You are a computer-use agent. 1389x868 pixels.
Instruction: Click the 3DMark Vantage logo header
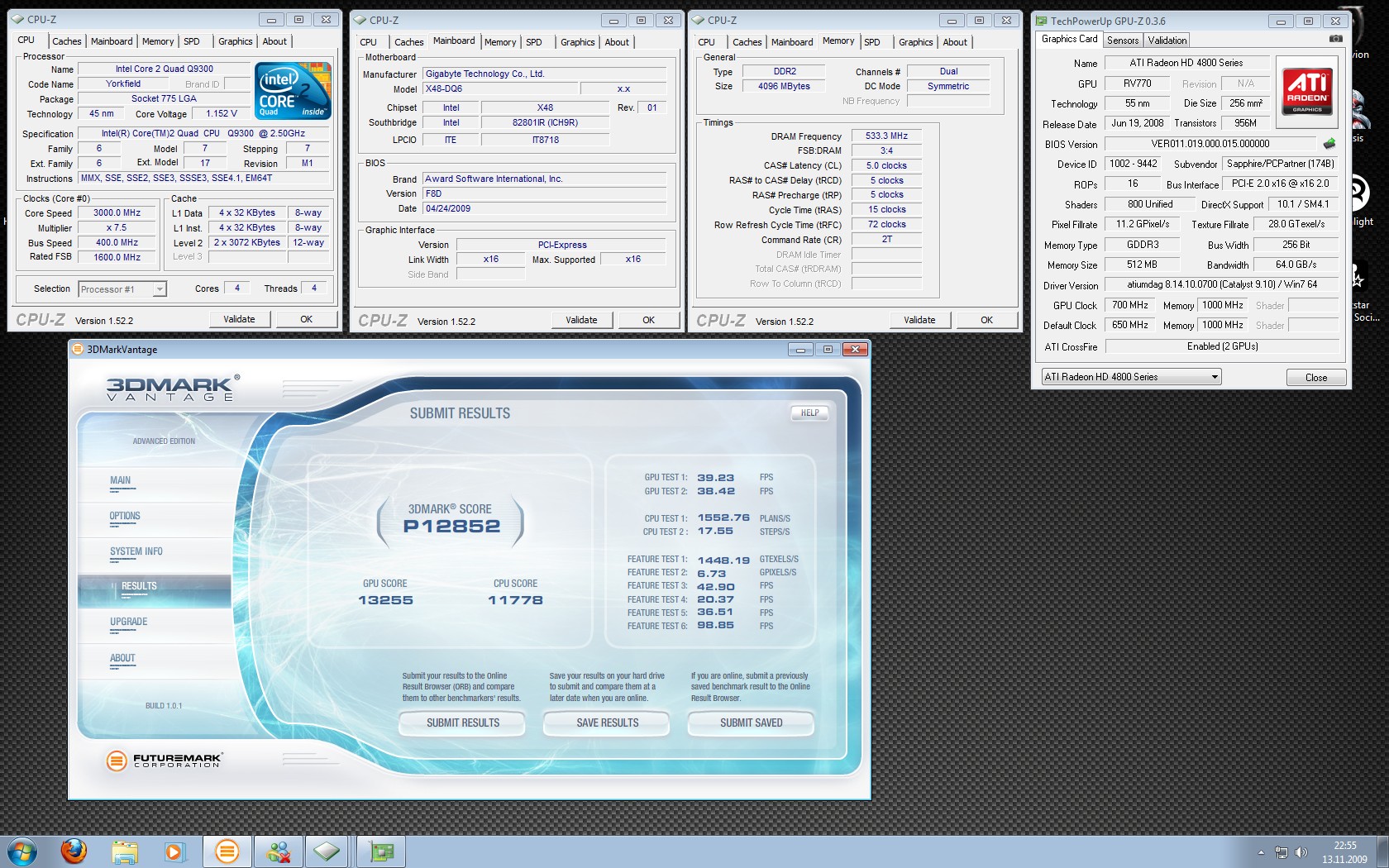(x=173, y=388)
